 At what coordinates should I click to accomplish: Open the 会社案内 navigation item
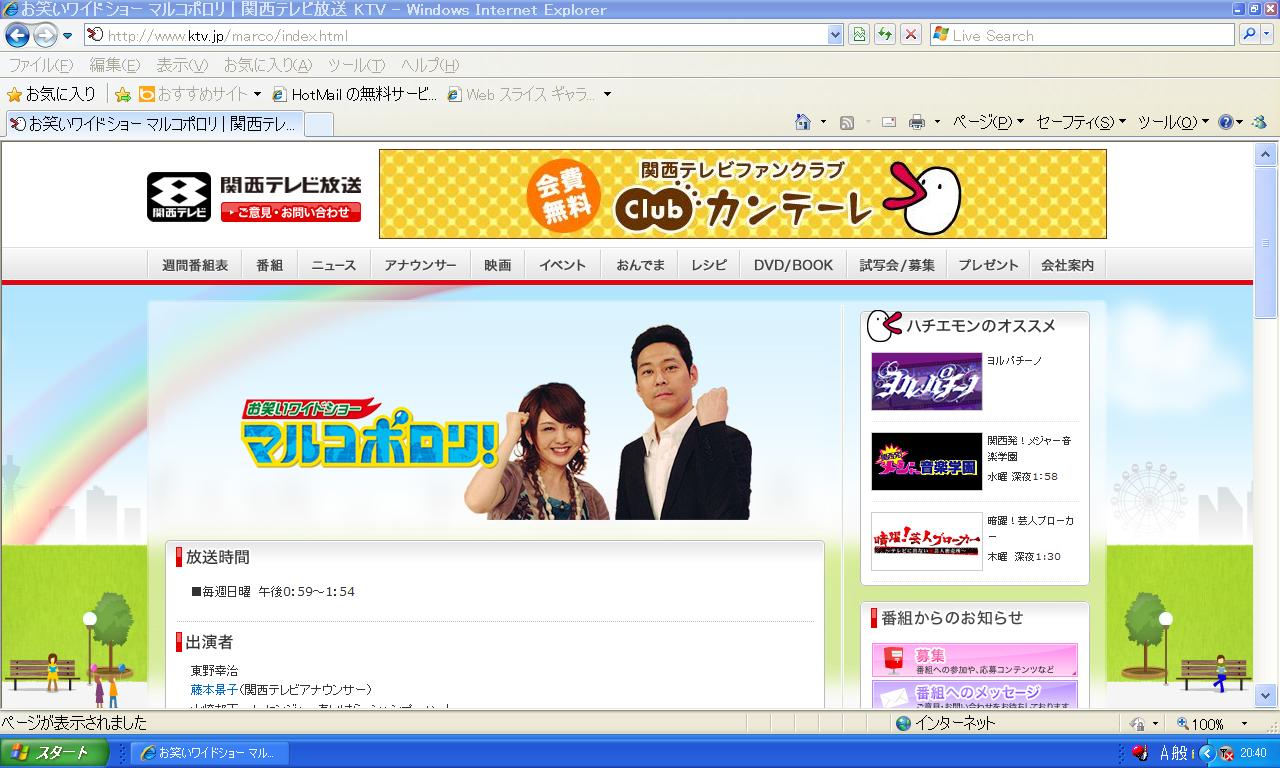(x=1067, y=265)
